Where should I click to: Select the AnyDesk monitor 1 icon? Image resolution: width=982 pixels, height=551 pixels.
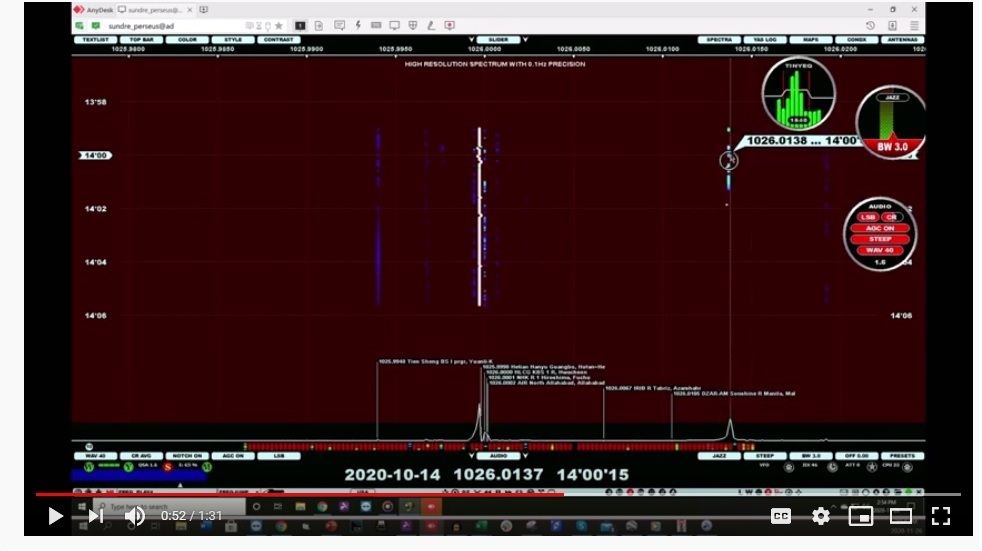[300, 26]
